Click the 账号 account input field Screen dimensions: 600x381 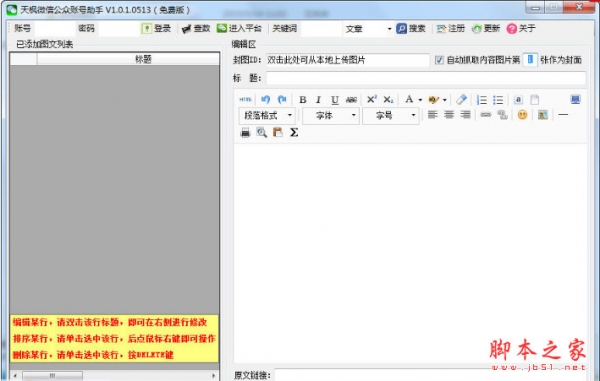click(x=55, y=28)
